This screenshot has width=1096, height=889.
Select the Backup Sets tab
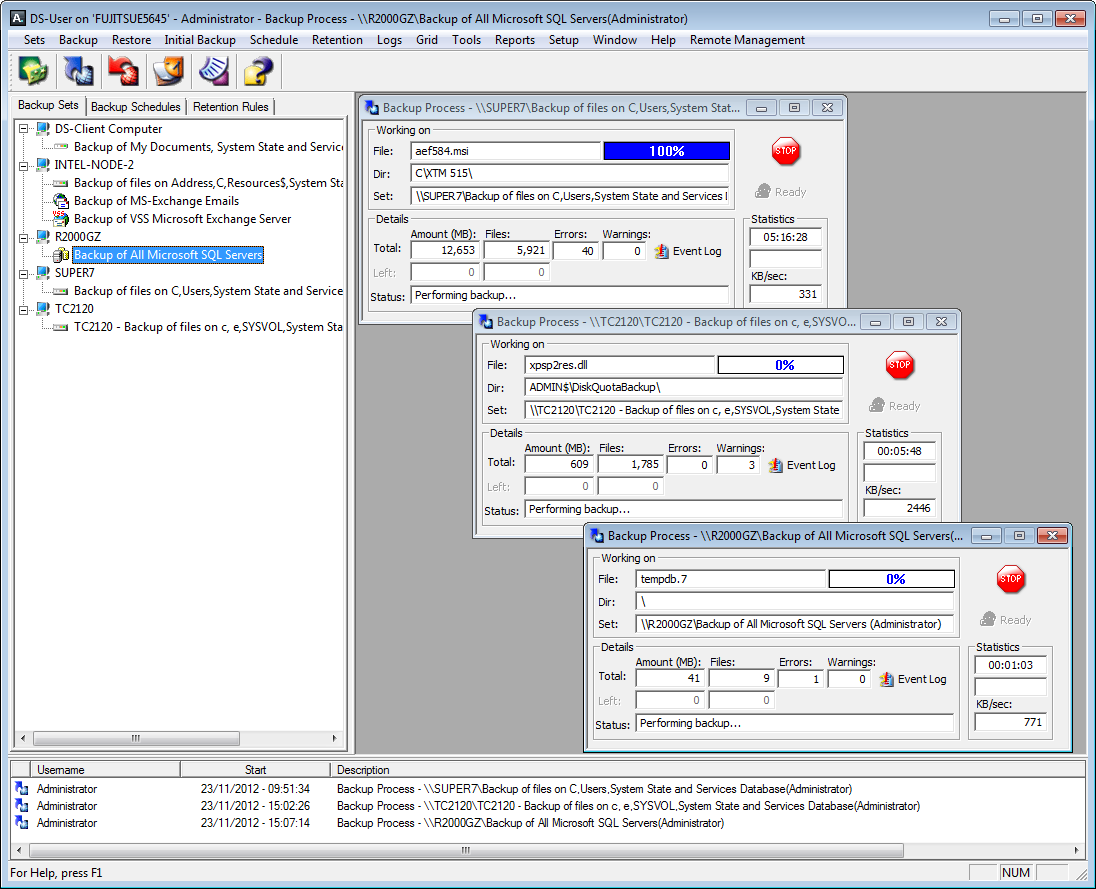pyautogui.click(x=48, y=105)
